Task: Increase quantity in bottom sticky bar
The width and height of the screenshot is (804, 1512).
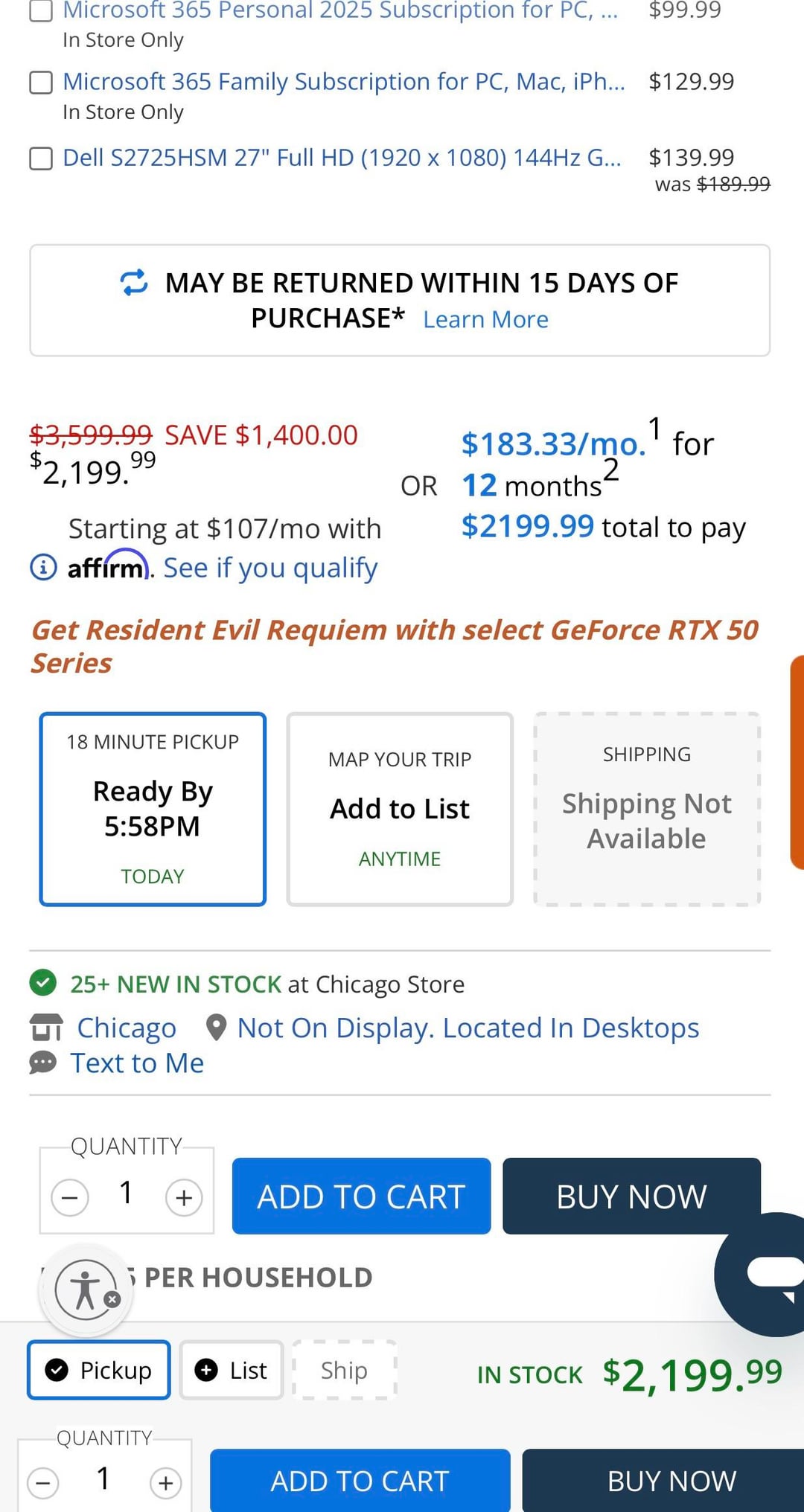Action: (165, 1483)
